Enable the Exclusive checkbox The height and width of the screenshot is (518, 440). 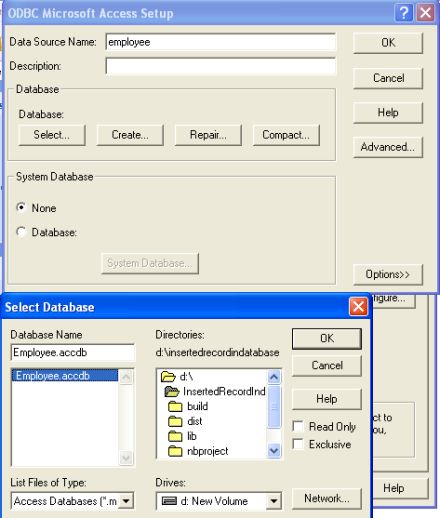coord(298,444)
